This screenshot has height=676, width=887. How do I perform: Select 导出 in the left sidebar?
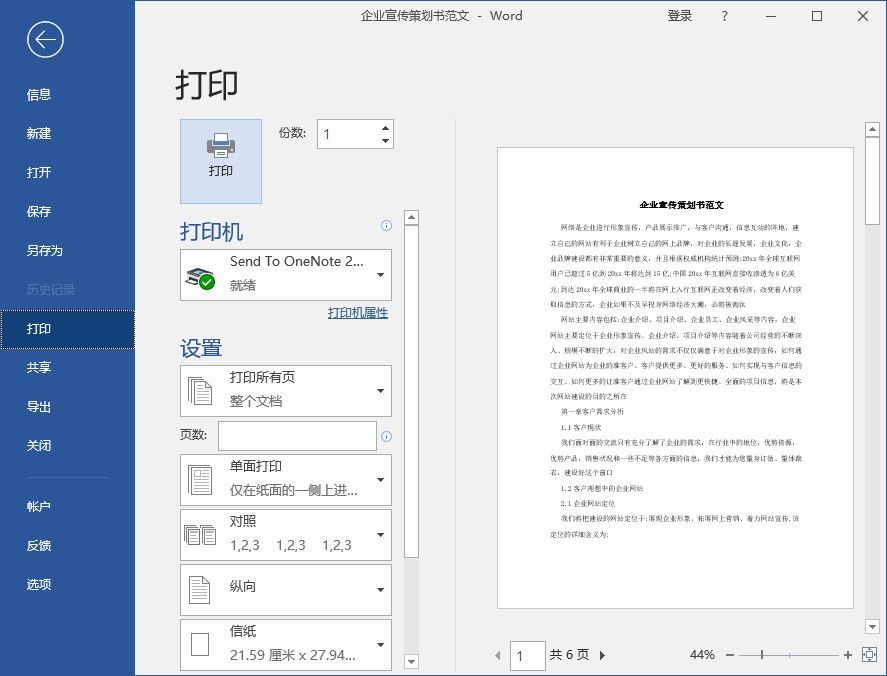pos(38,404)
